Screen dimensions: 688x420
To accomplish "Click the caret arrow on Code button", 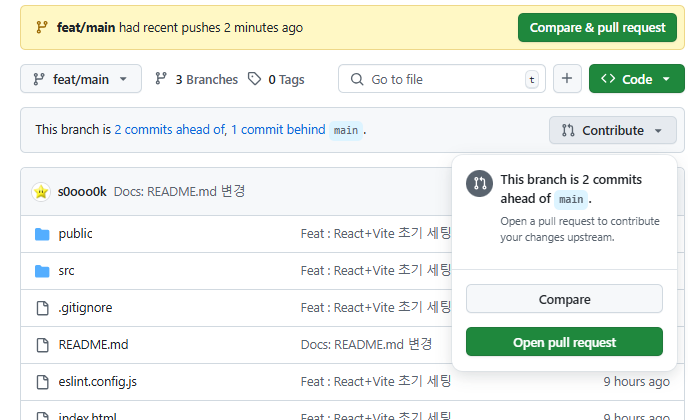I will (x=666, y=79).
